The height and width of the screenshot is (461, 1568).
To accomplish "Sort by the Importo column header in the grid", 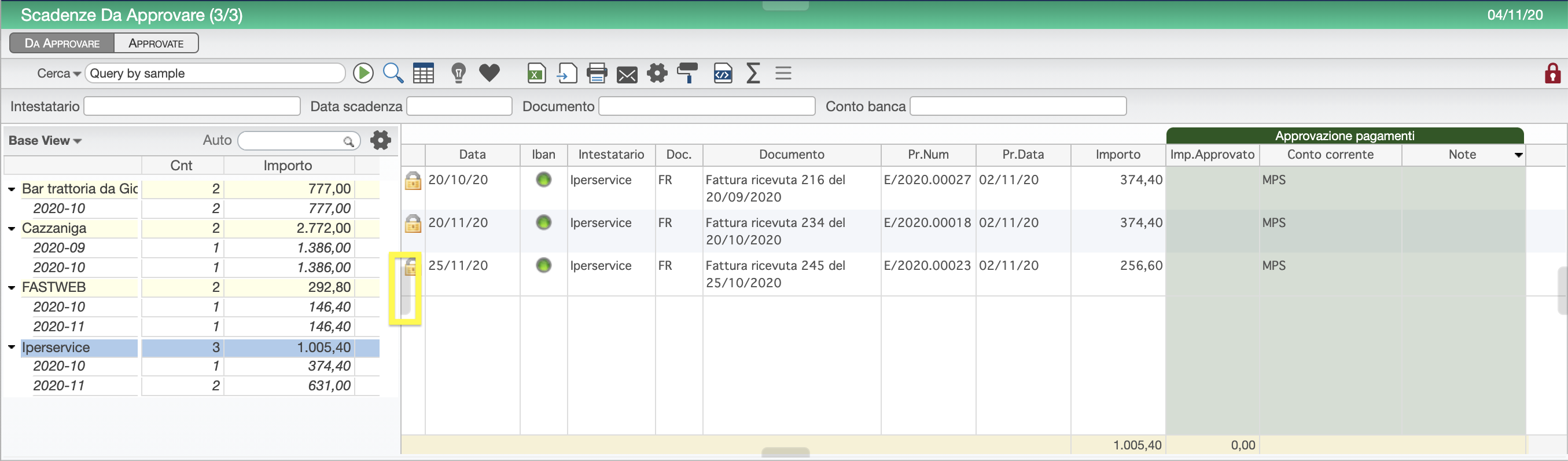I will tap(1118, 155).
